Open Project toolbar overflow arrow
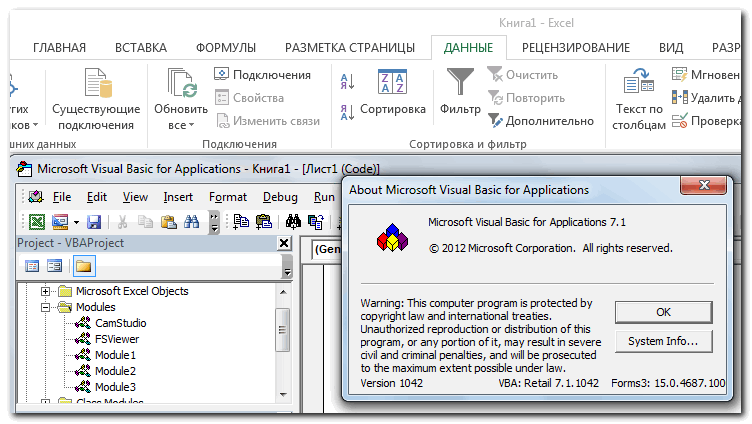The height and width of the screenshot is (424, 752). tap(287, 267)
